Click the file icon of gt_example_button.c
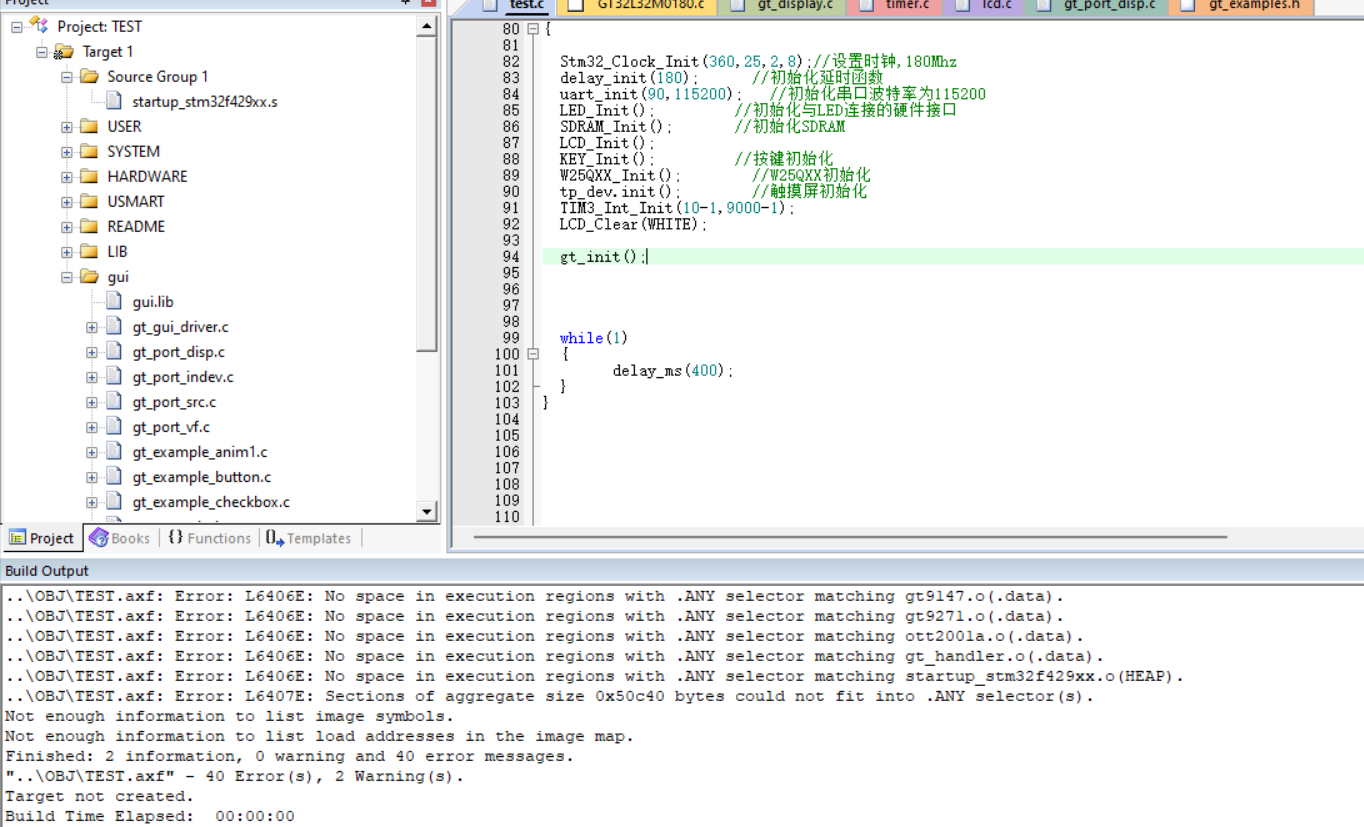This screenshot has width=1364, height=827. point(114,476)
